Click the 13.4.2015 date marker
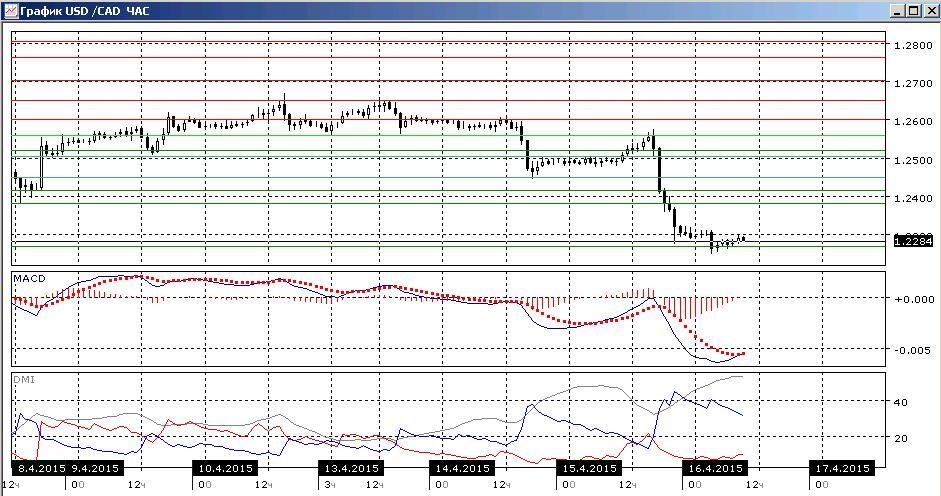Image resolution: width=941 pixels, height=496 pixels. pyautogui.click(x=351, y=468)
